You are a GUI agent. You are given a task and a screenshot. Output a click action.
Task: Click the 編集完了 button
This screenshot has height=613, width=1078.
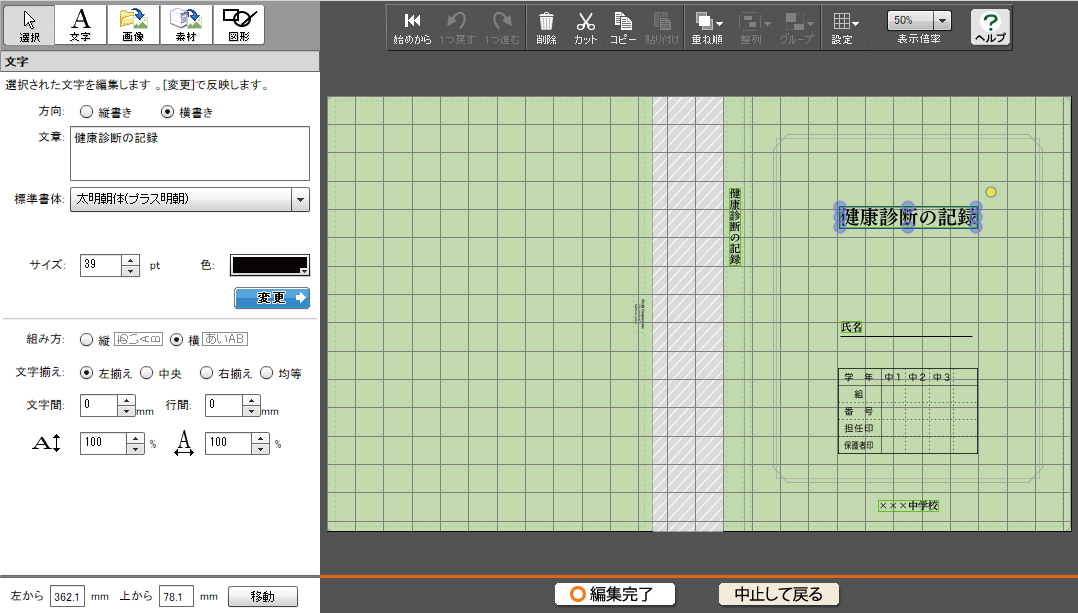pyautogui.click(x=615, y=594)
